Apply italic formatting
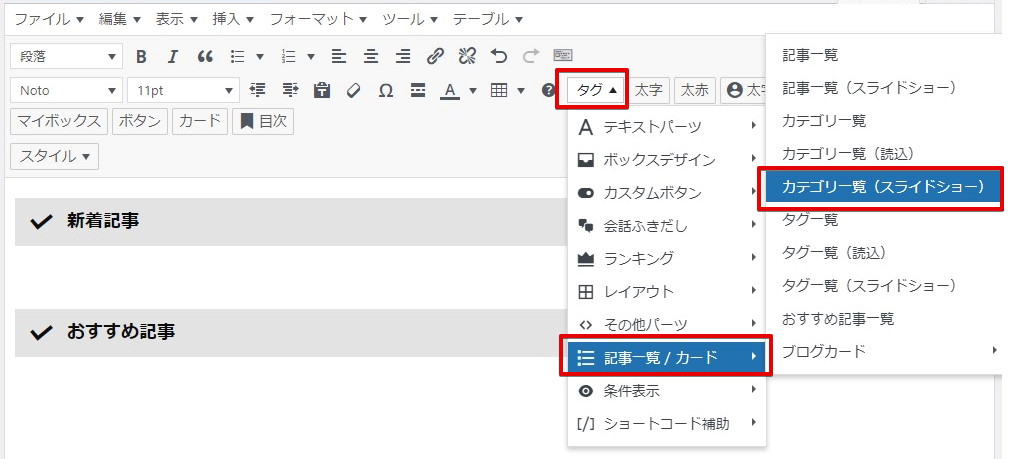 pos(172,57)
